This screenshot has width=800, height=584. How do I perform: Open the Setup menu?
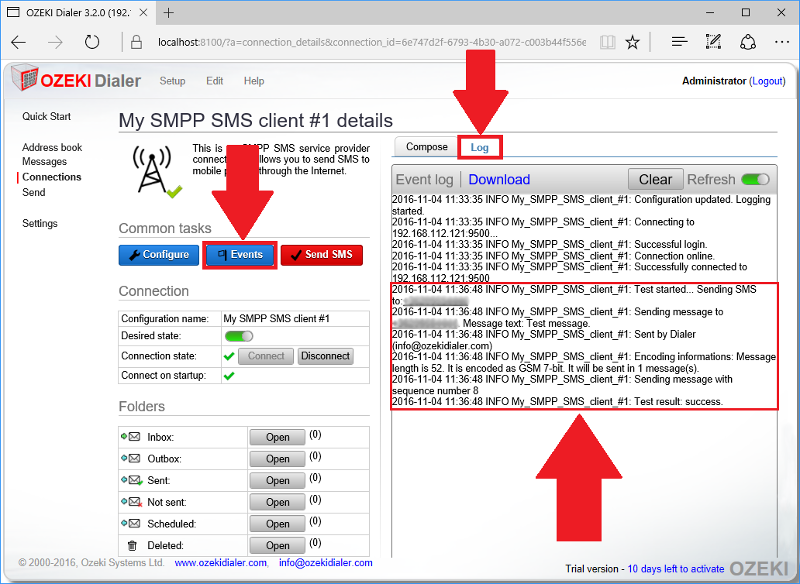point(172,81)
